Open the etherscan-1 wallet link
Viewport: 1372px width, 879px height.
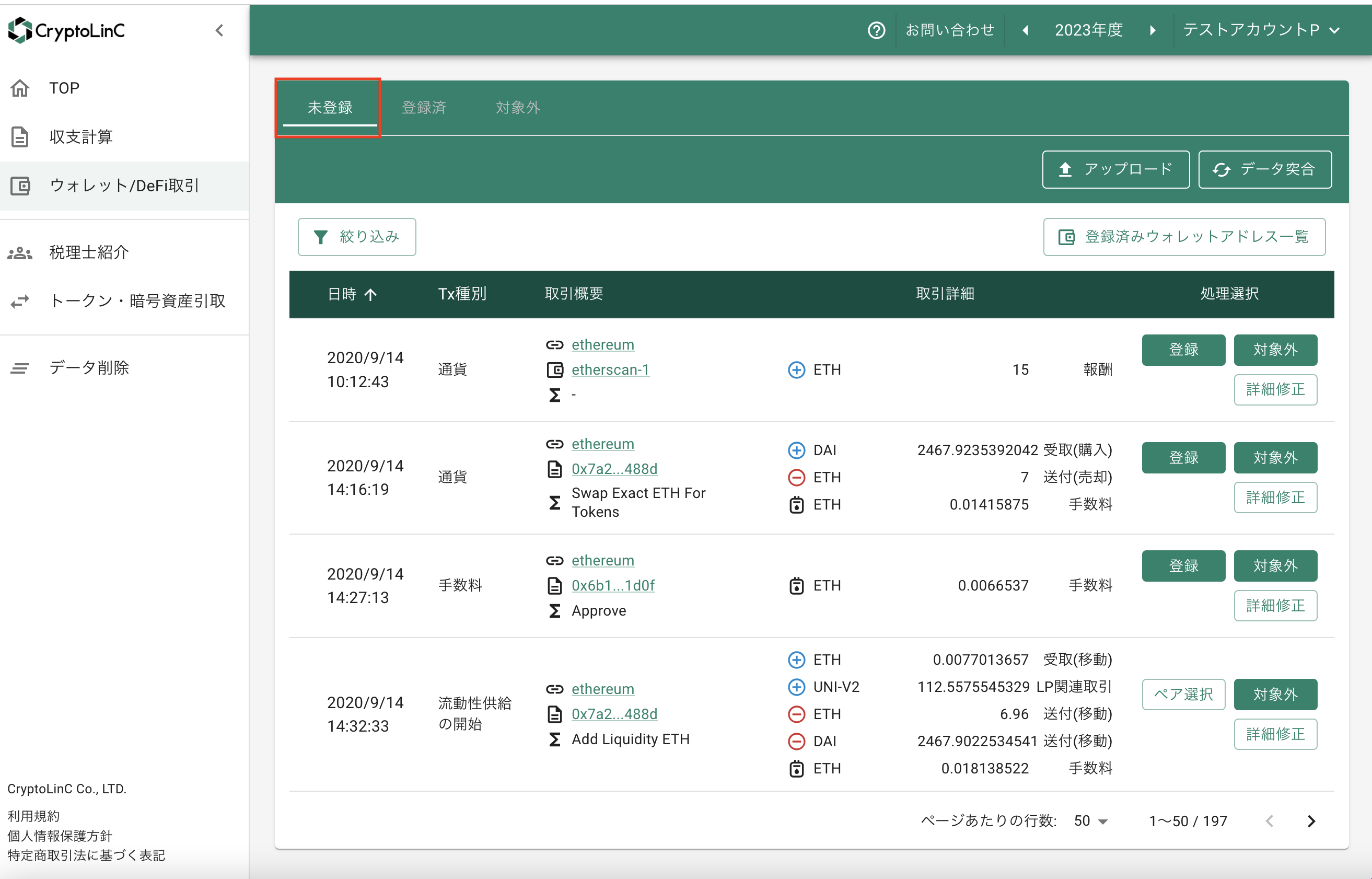click(x=610, y=370)
